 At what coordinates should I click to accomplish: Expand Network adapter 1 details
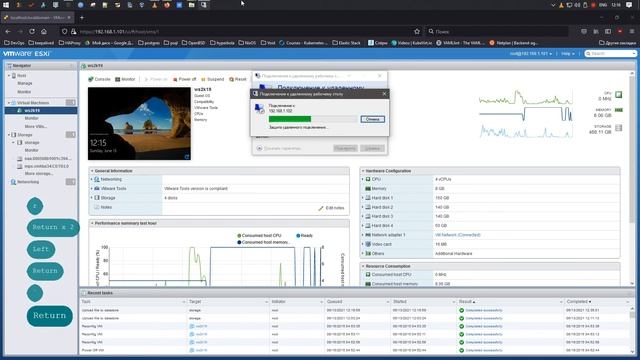(x=362, y=235)
